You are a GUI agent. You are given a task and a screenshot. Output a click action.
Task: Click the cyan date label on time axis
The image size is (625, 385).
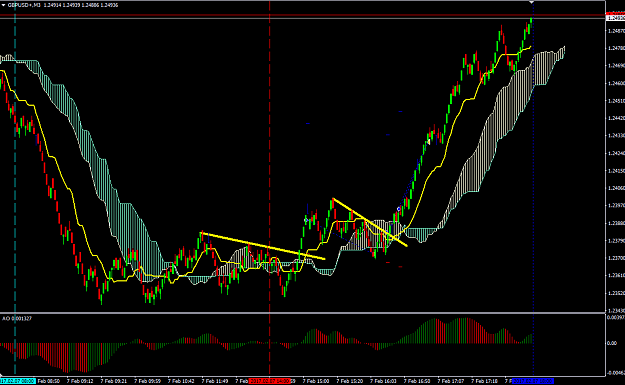pos(18,381)
